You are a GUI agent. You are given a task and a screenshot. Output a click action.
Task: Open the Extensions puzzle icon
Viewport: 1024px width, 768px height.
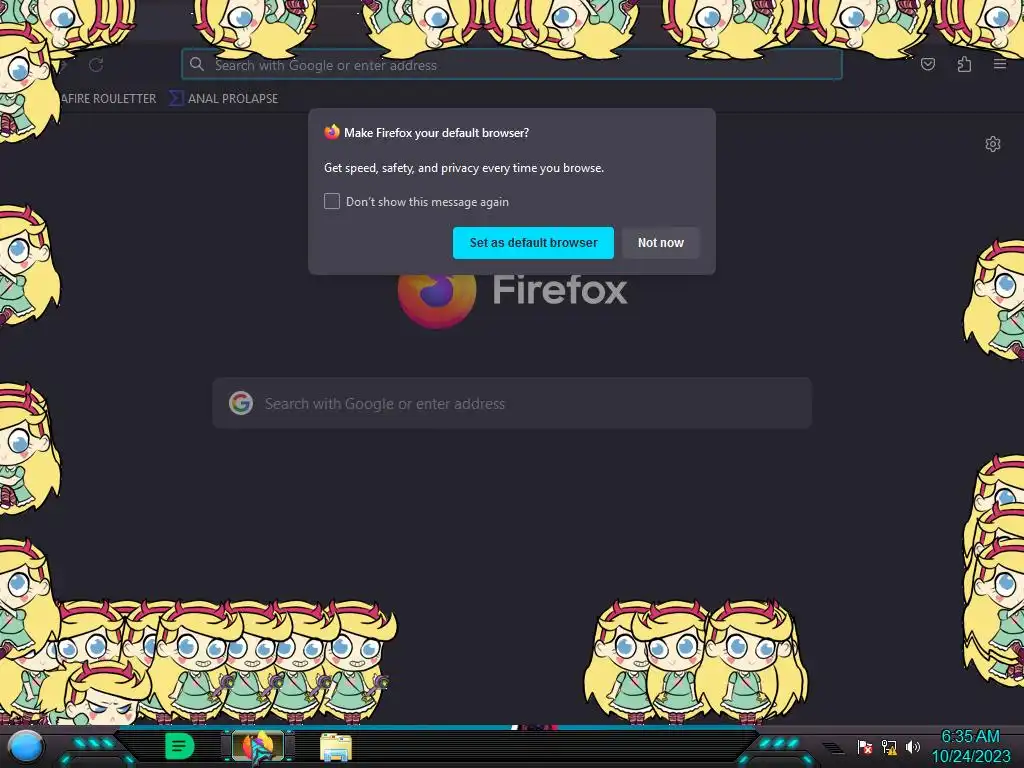pos(964,64)
